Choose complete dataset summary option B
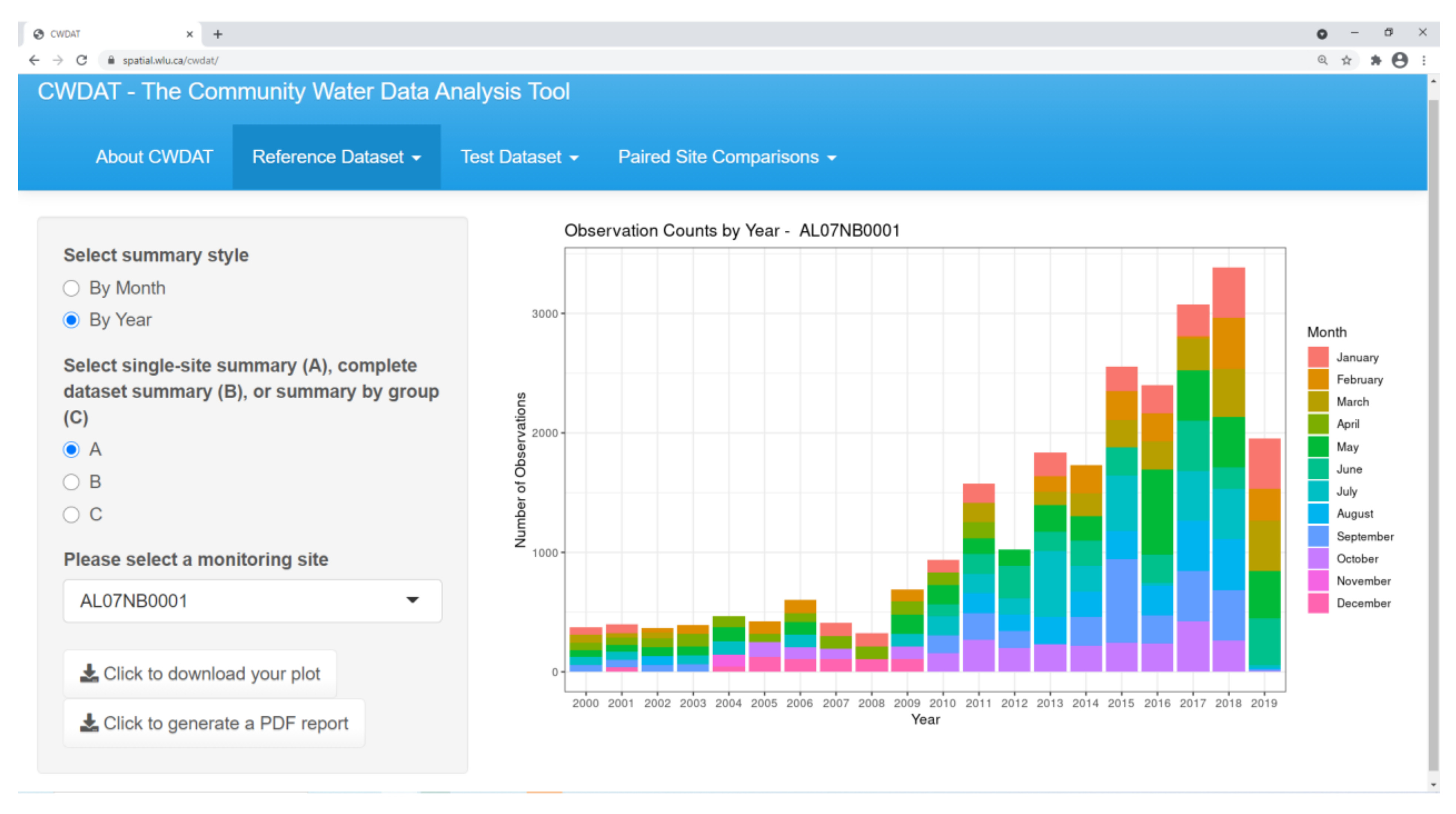1456x814 pixels. pos(71,482)
